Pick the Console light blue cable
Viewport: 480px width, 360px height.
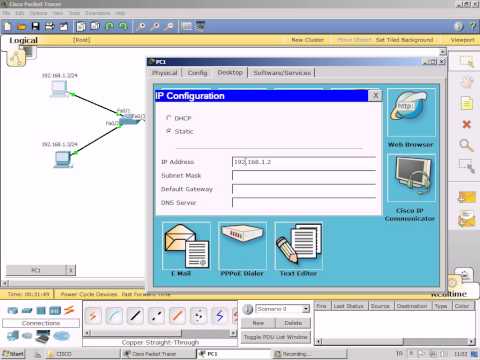tap(114, 315)
